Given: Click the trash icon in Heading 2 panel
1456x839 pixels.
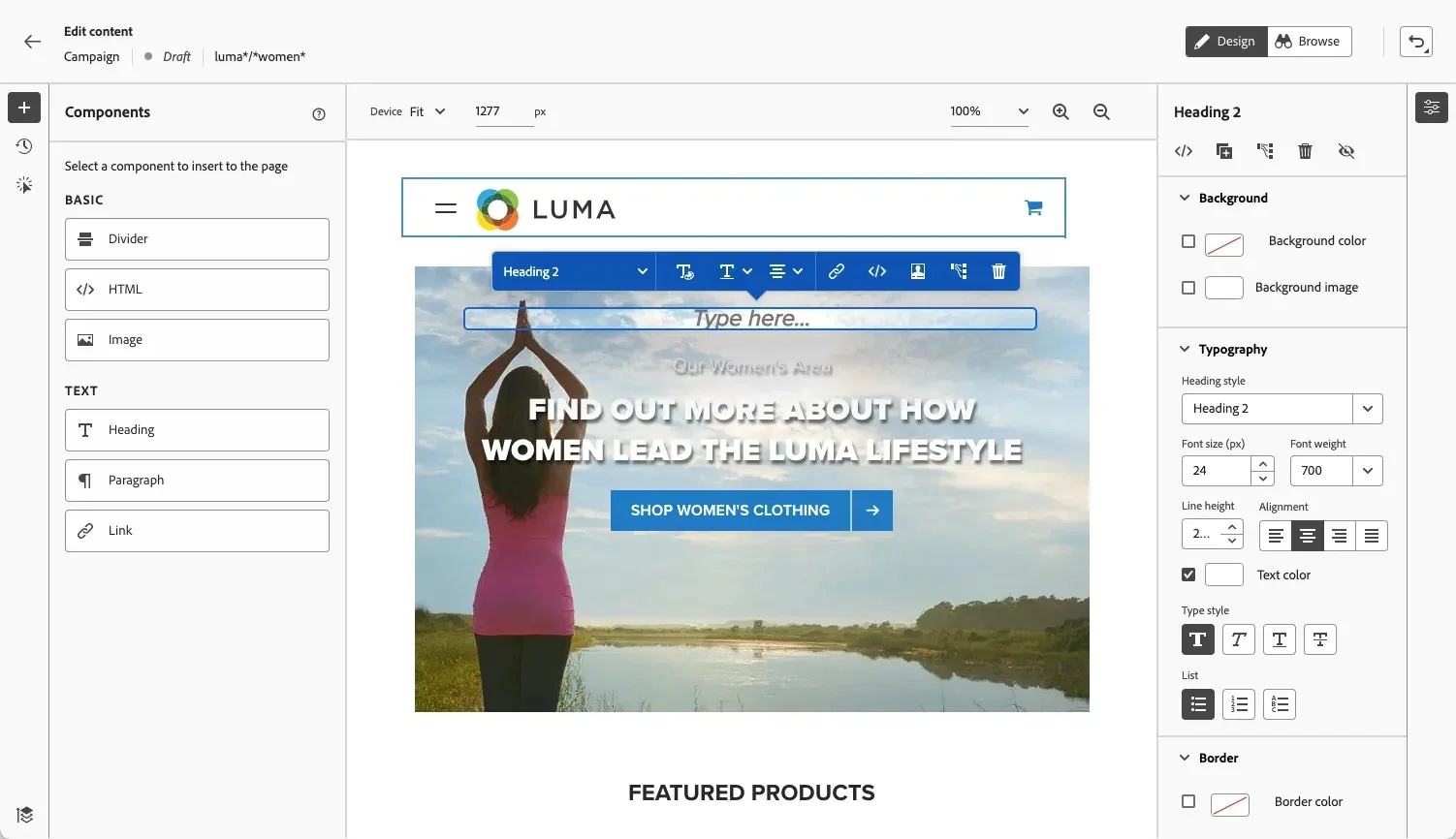Looking at the screenshot, I should [1305, 151].
